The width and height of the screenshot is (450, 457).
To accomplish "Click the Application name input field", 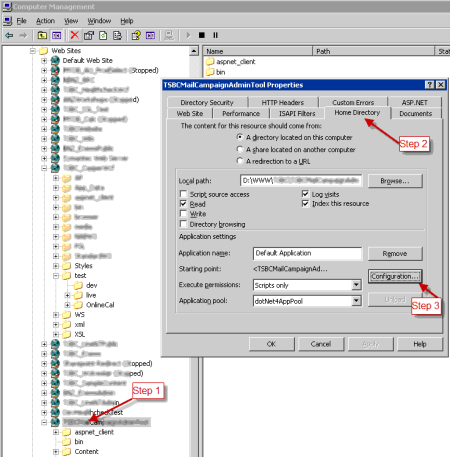I will (307, 253).
